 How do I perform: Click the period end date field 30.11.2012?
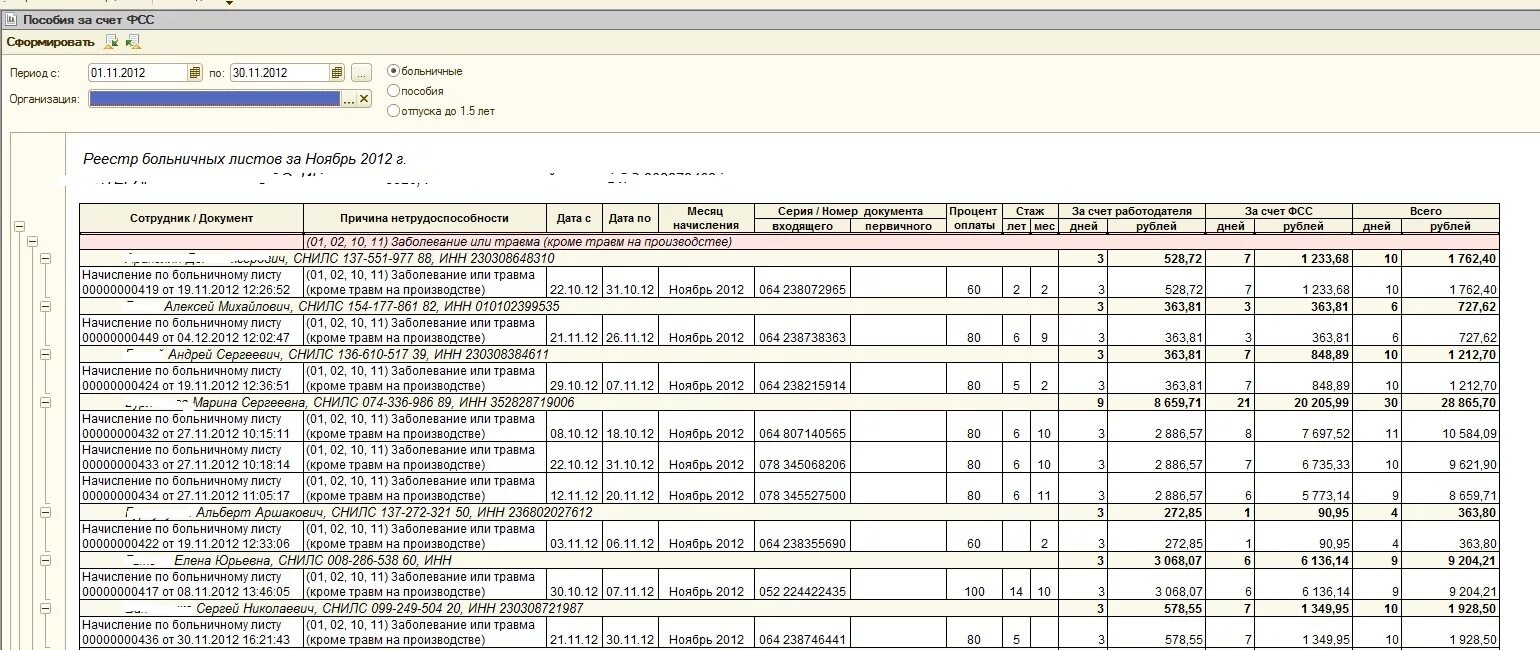280,72
